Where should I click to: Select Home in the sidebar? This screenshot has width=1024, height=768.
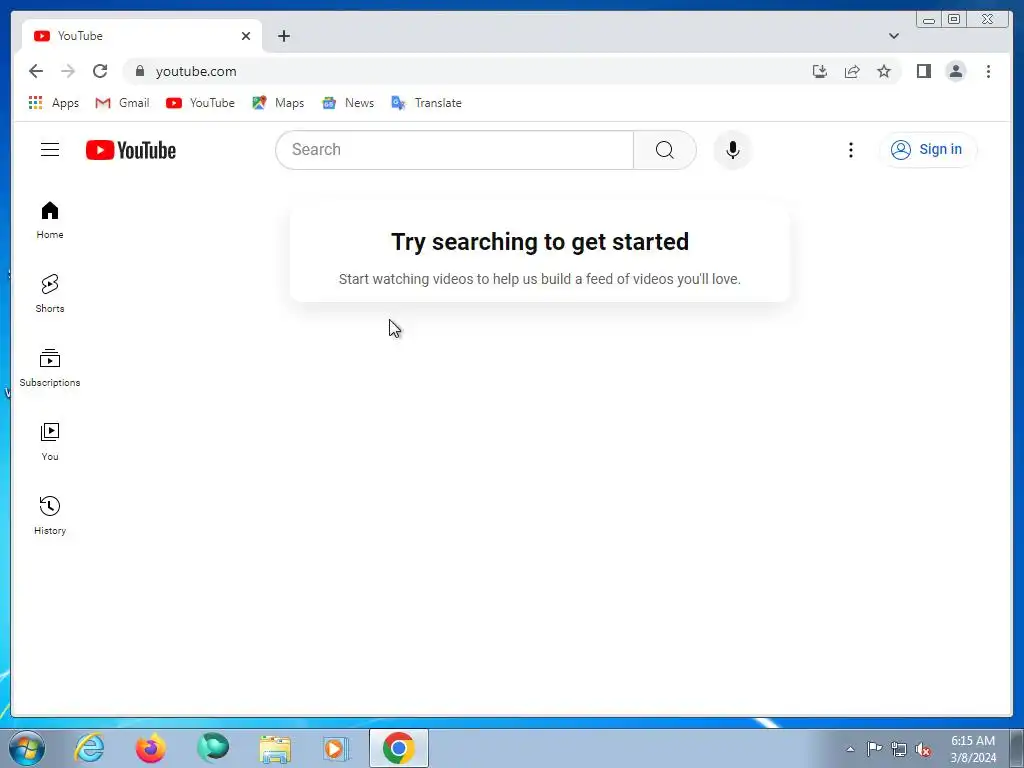click(x=50, y=220)
